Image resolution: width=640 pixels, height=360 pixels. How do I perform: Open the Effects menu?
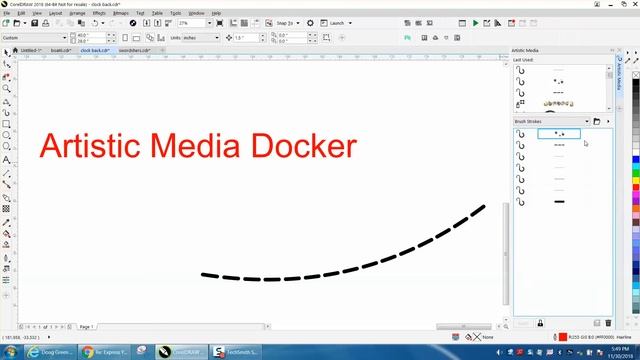coord(99,13)
